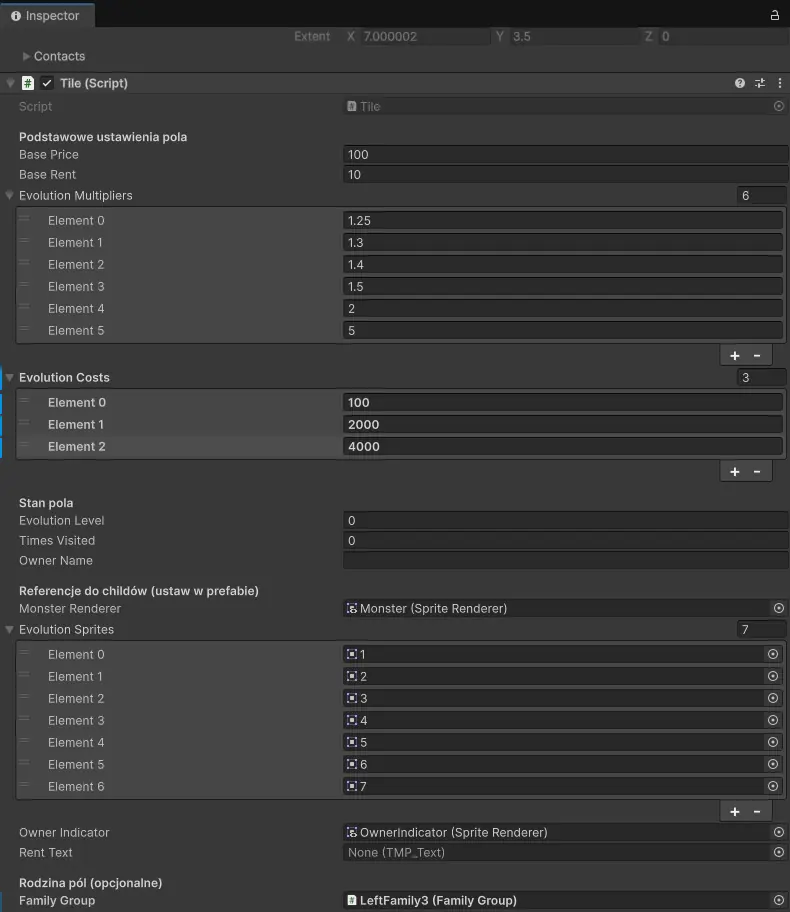
Task: Open object picker for Evolution Sprites Element 0
Action: [773, 654]
